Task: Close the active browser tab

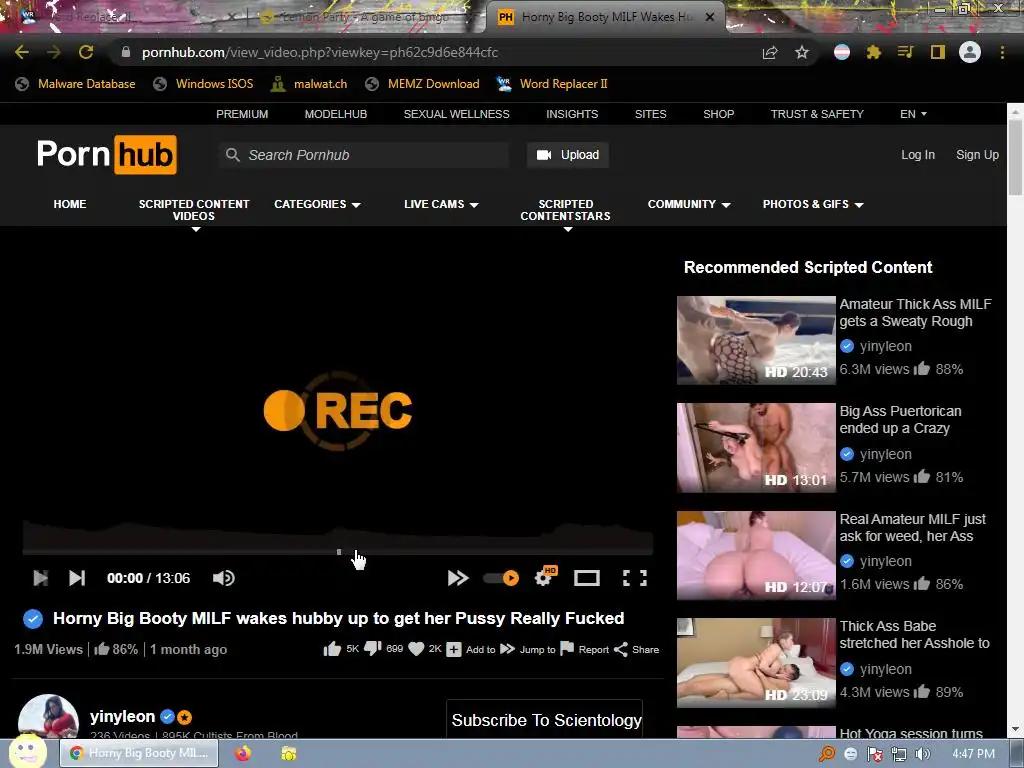Action: (x=710, y=17)
